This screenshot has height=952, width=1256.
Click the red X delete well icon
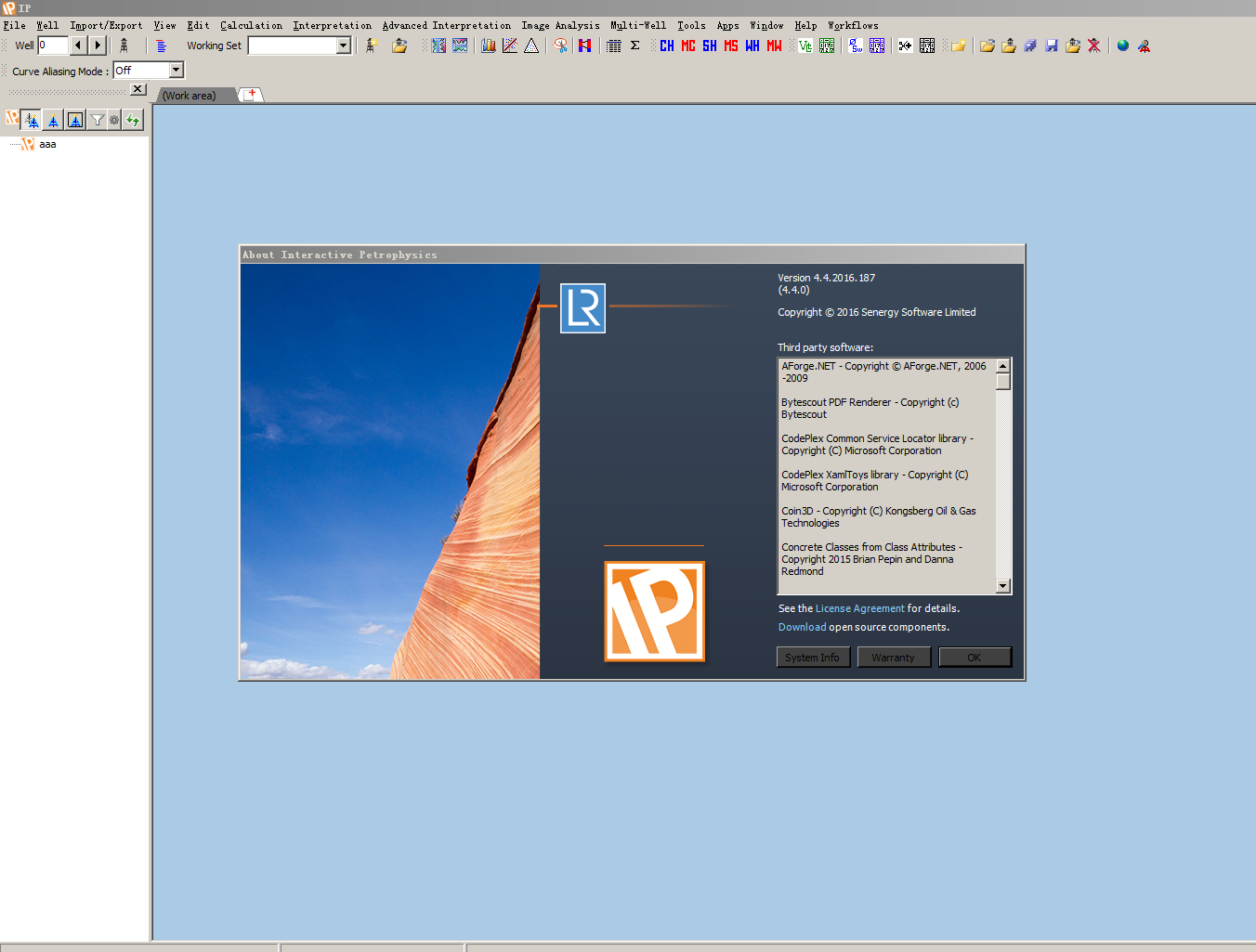click(1094, 46)
